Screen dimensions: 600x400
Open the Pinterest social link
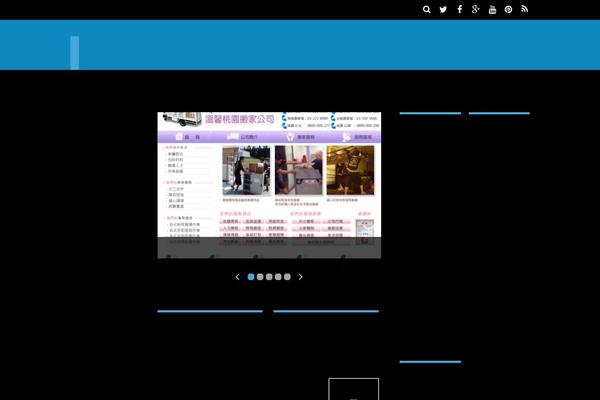coord(508,10)
